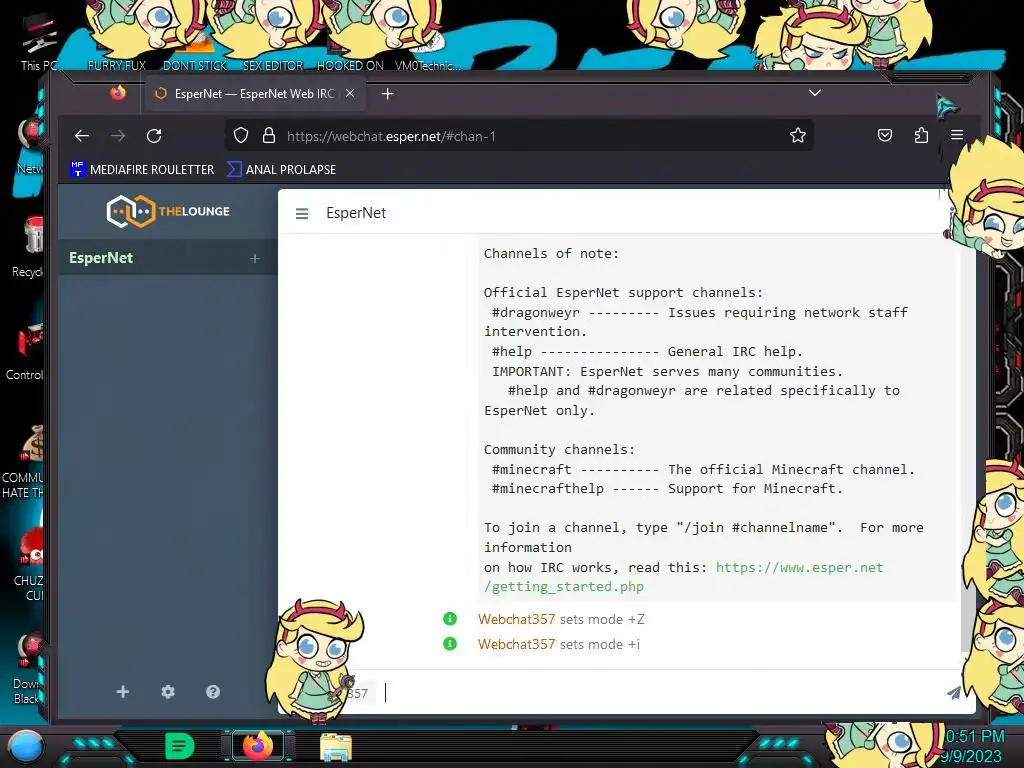Open ANAL PROLAPSE bookmark
The width and height of the screenshot is (1024, 768).
(x=281, y=170)
